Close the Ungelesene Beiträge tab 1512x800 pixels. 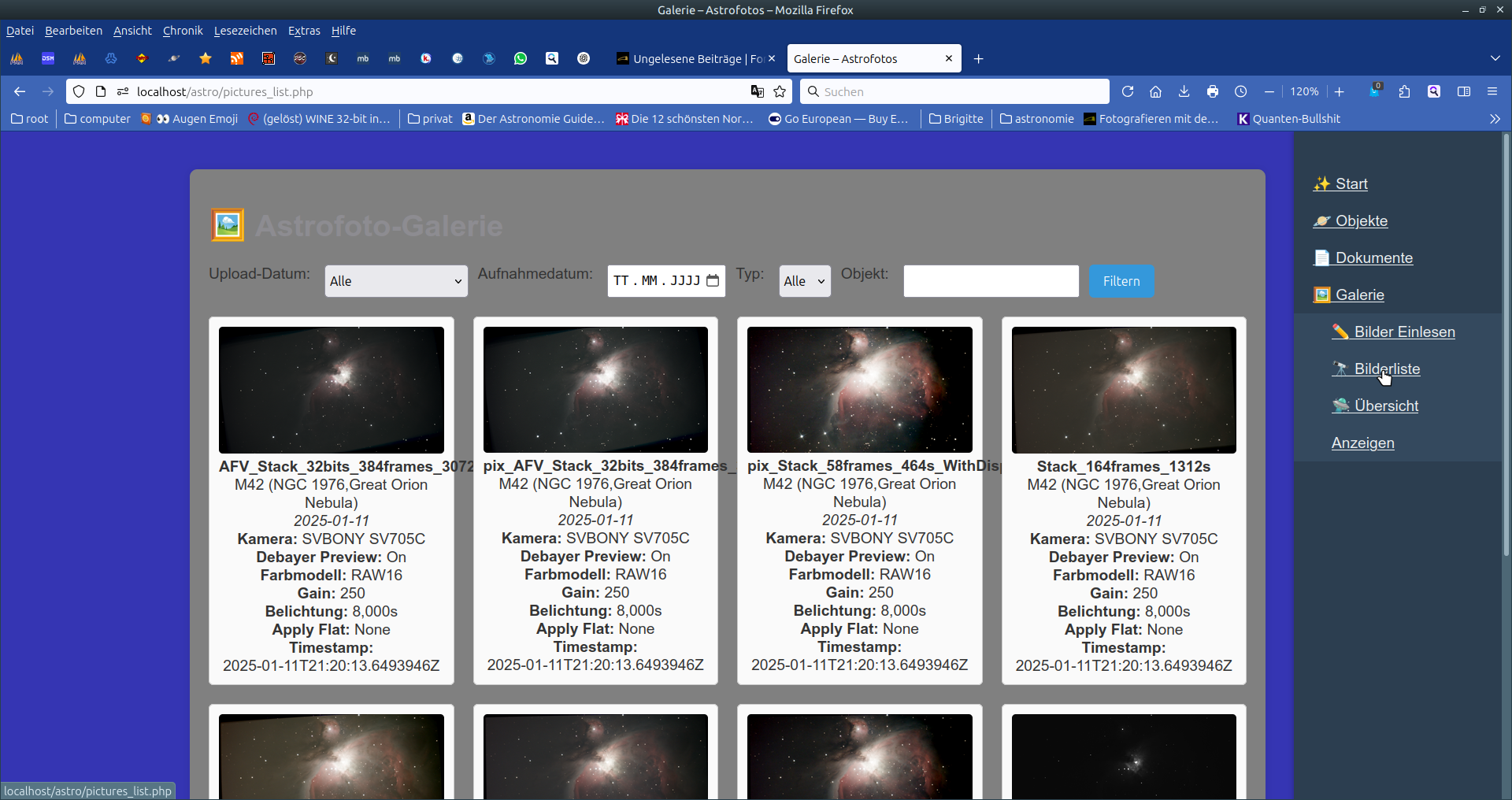pos(772,58)
